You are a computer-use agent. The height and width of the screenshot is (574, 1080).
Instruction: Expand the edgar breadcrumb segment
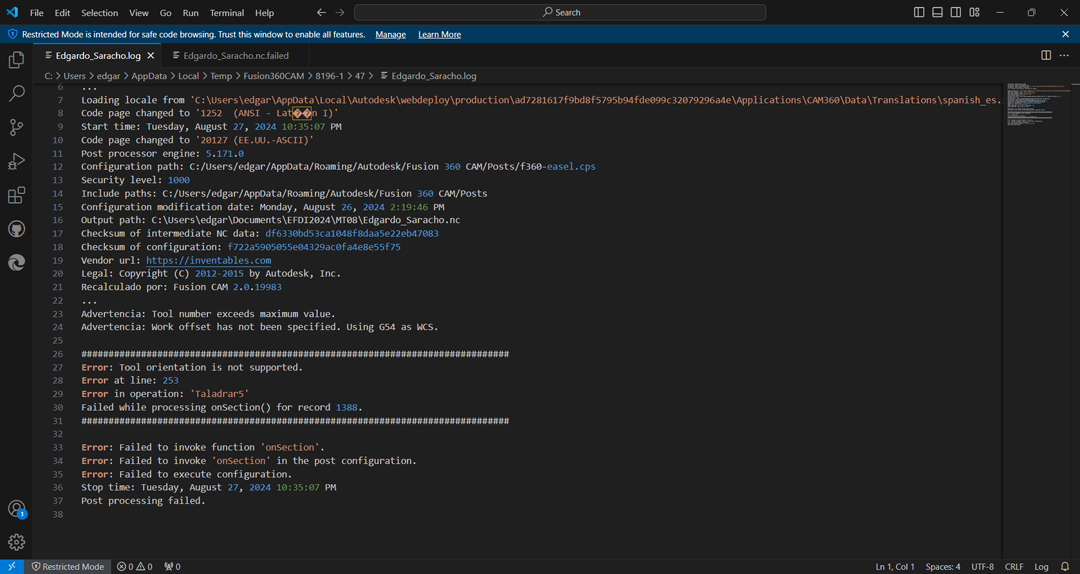pyautogui.click(x=109, y=76)
